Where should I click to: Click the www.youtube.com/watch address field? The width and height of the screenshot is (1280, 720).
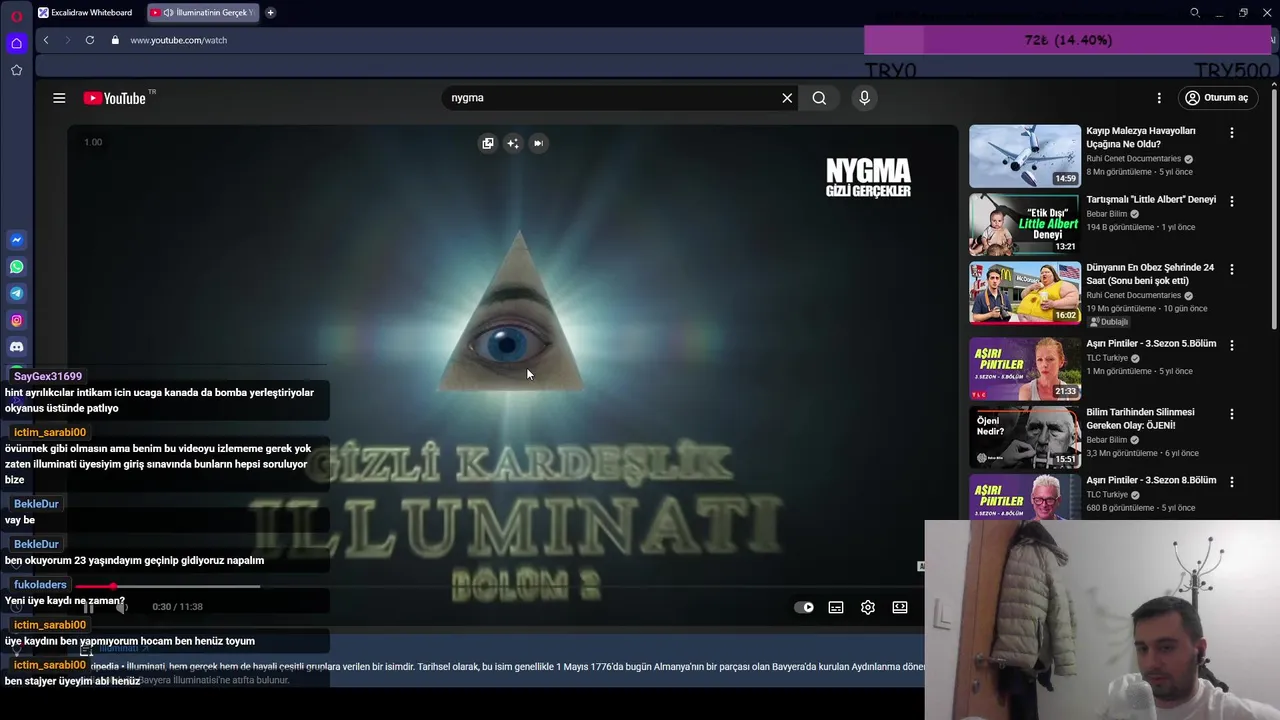178,40
